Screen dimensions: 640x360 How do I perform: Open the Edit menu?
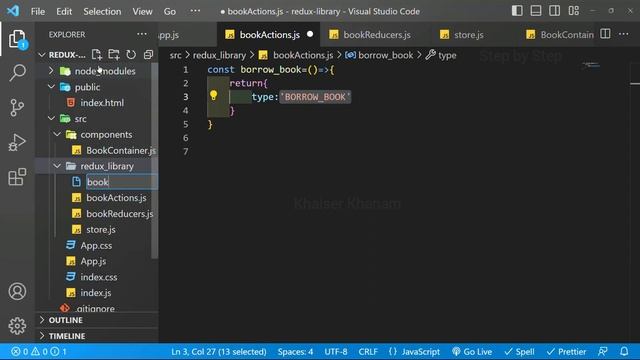pyautogui.click(x=64, y=11)
